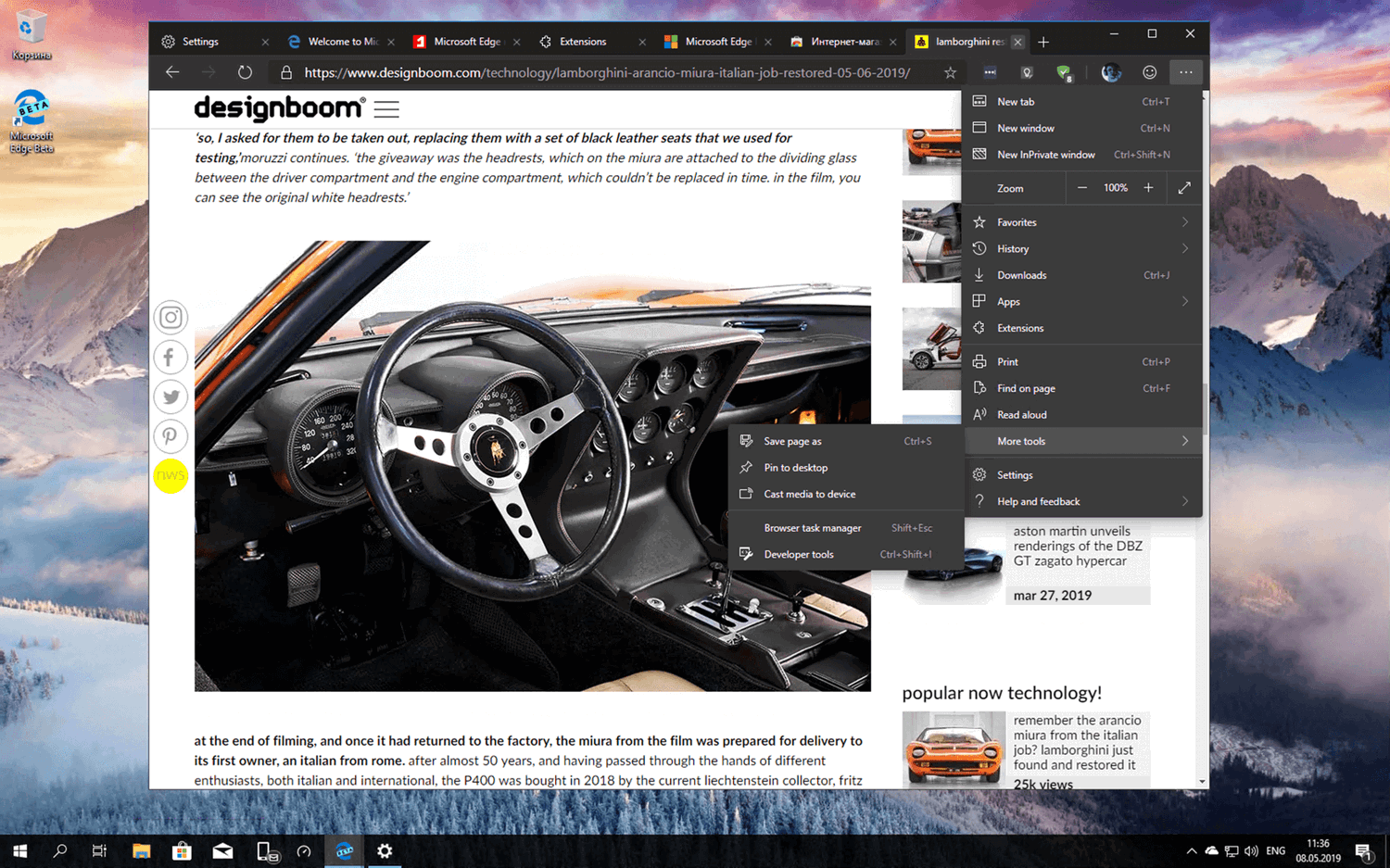1390x868 pixels.
Task: Open the orange Miura popular thumbnail
Action: point(954,749)
